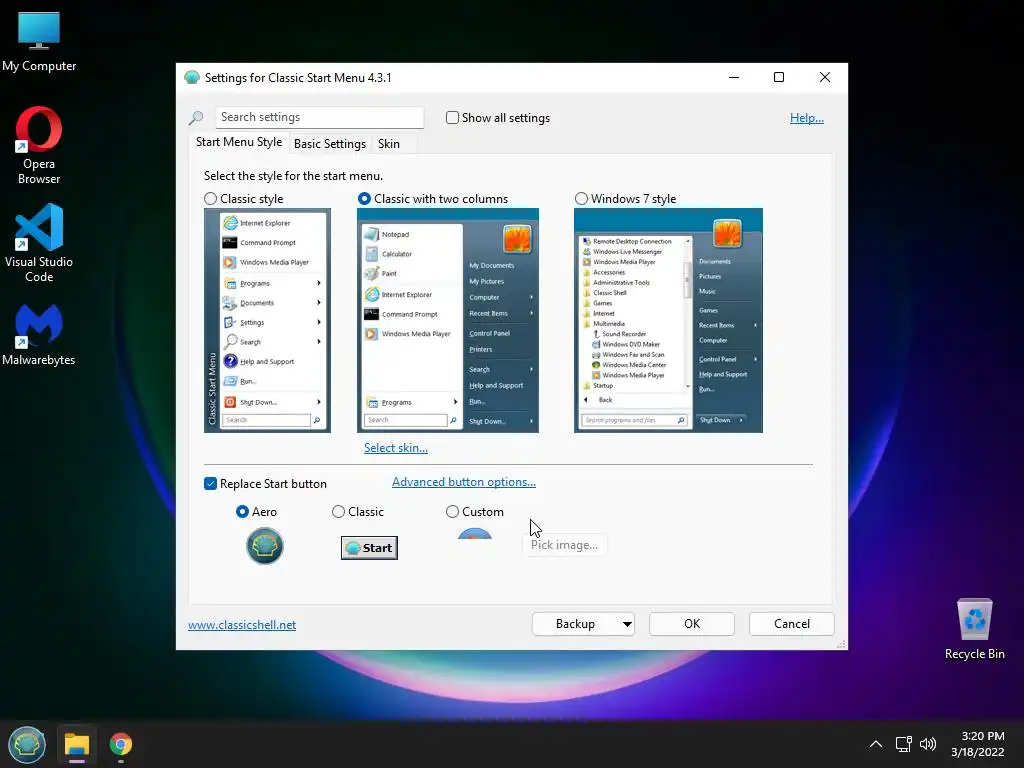The height and width of the screenshot is (768, 1024).
Task: Select Classic style radio button
Action: (210, 199)
